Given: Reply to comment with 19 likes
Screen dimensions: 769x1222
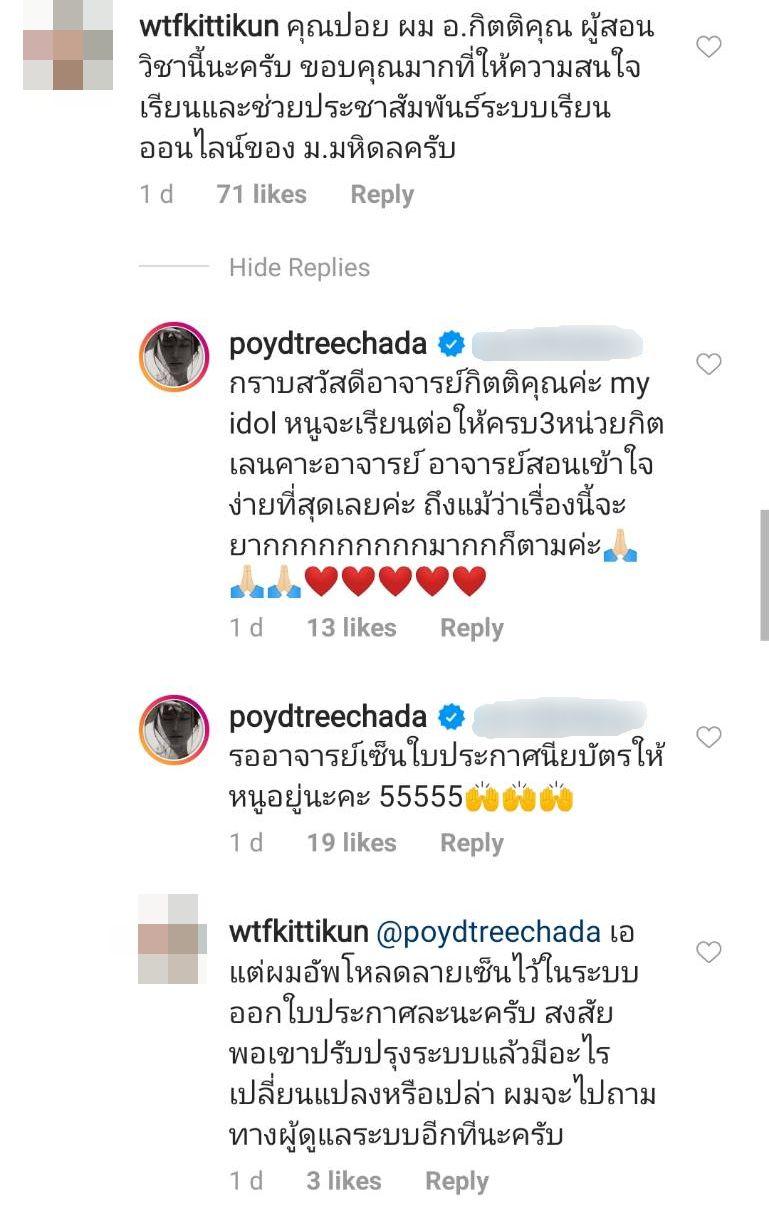Looking at the screenshot, I should coord(472,843).
